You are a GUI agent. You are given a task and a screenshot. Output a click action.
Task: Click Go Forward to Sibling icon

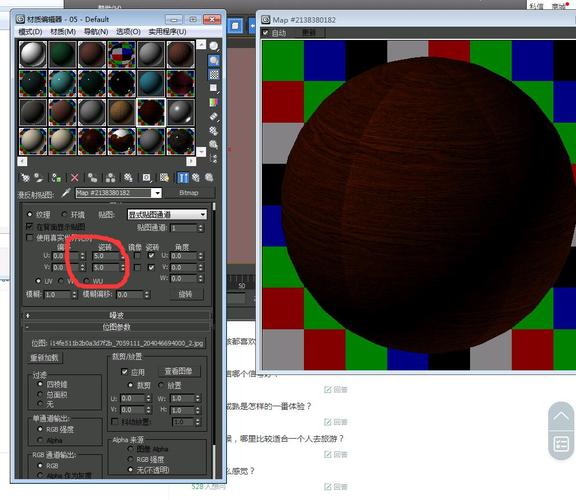[x=209, y=178]
